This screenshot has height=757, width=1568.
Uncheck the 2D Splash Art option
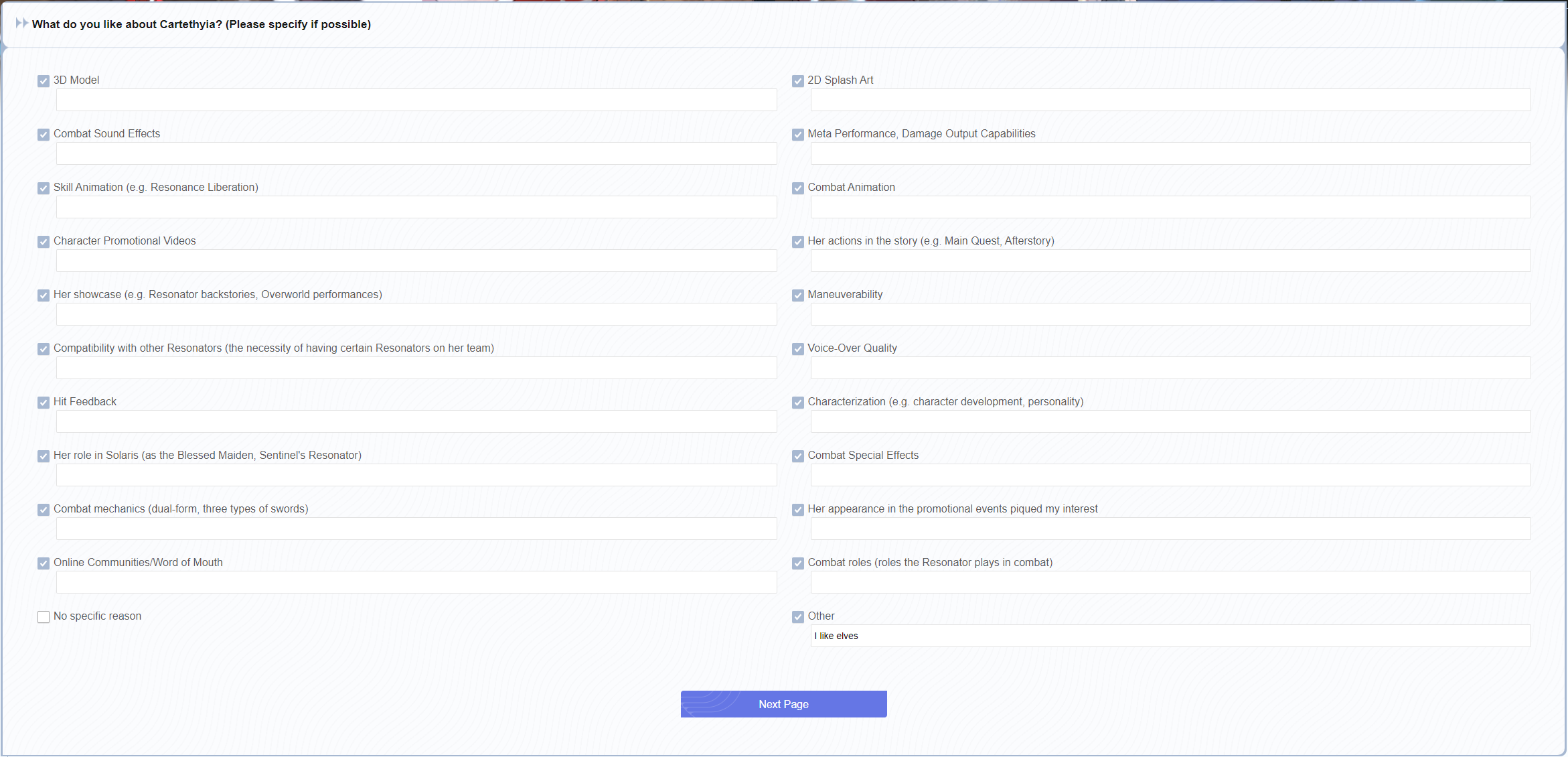(797, 81)
